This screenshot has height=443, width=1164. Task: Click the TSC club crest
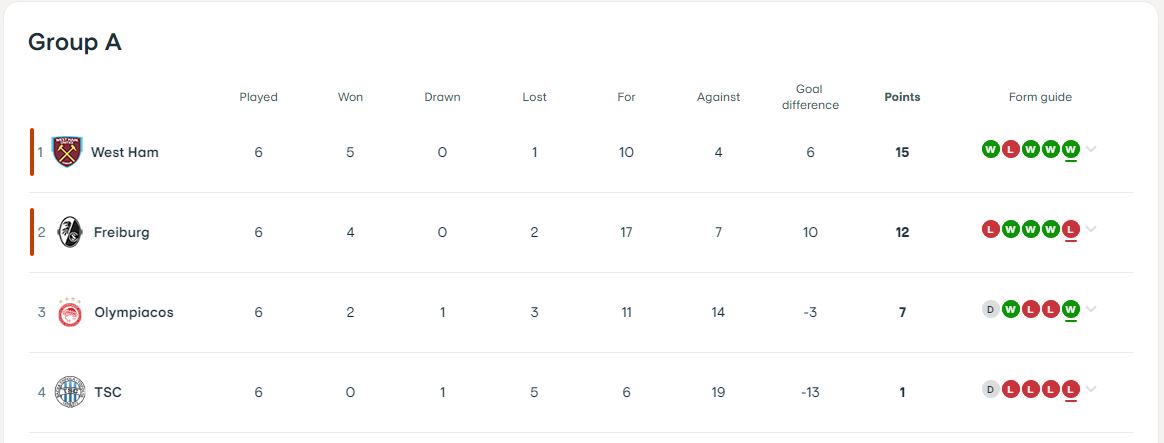click(70, 392)
